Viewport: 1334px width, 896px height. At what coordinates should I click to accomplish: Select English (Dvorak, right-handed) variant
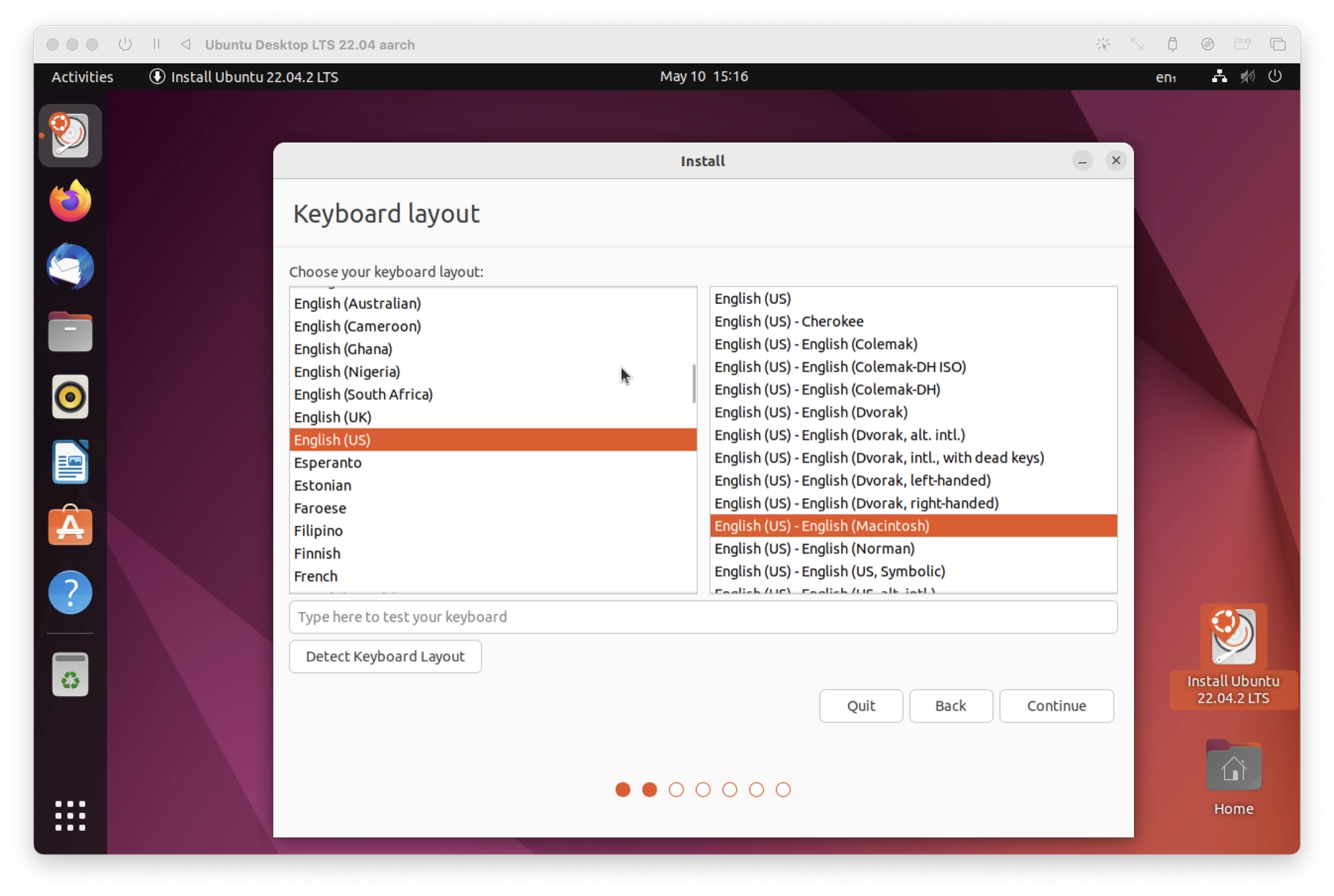tap(913, 503)
